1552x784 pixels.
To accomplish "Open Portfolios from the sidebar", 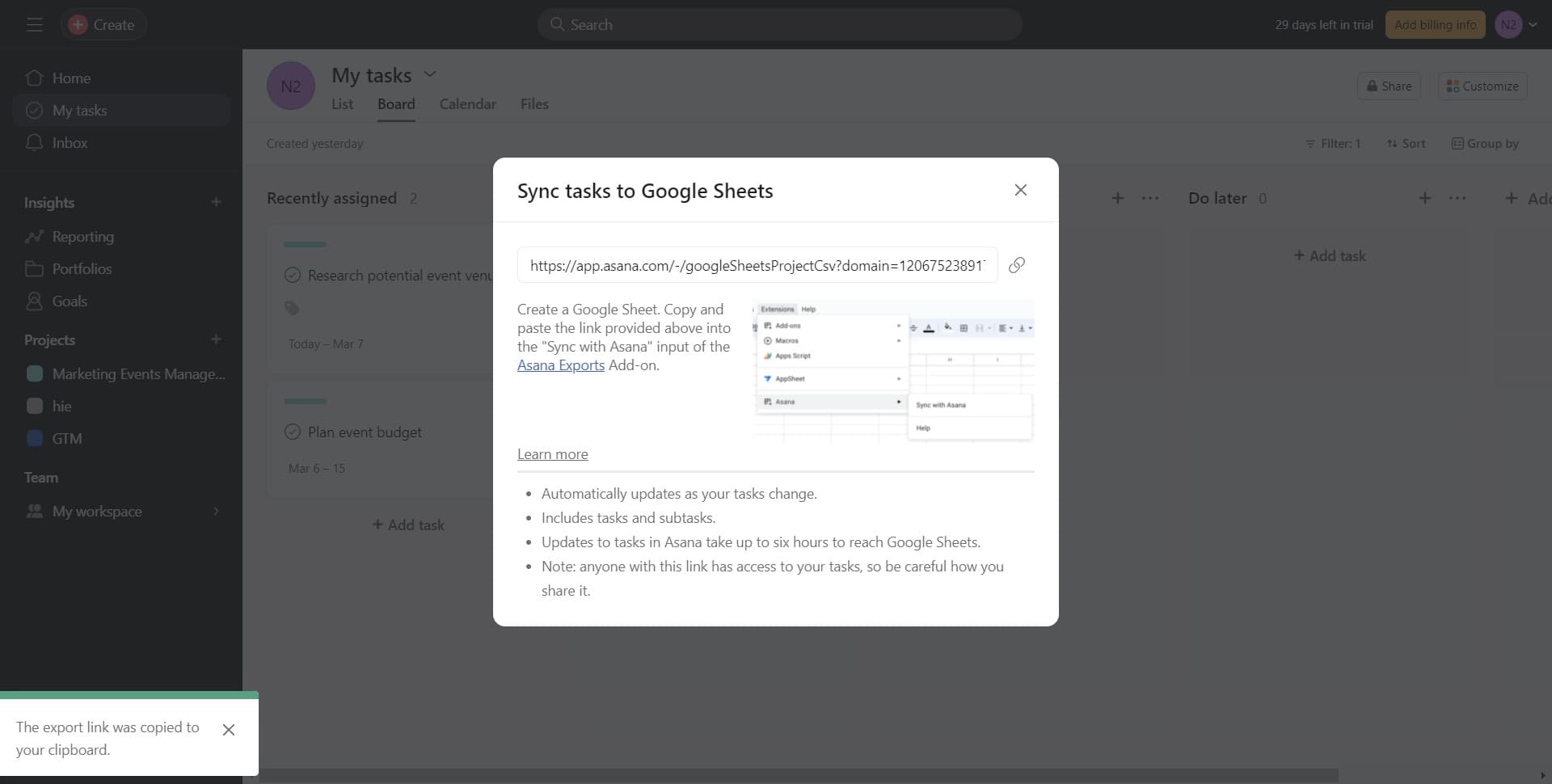I will click(83, 268).
